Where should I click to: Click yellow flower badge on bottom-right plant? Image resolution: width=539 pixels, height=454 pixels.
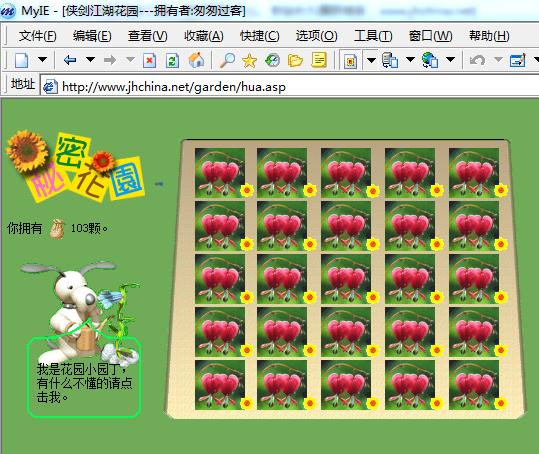coord(501,403)
